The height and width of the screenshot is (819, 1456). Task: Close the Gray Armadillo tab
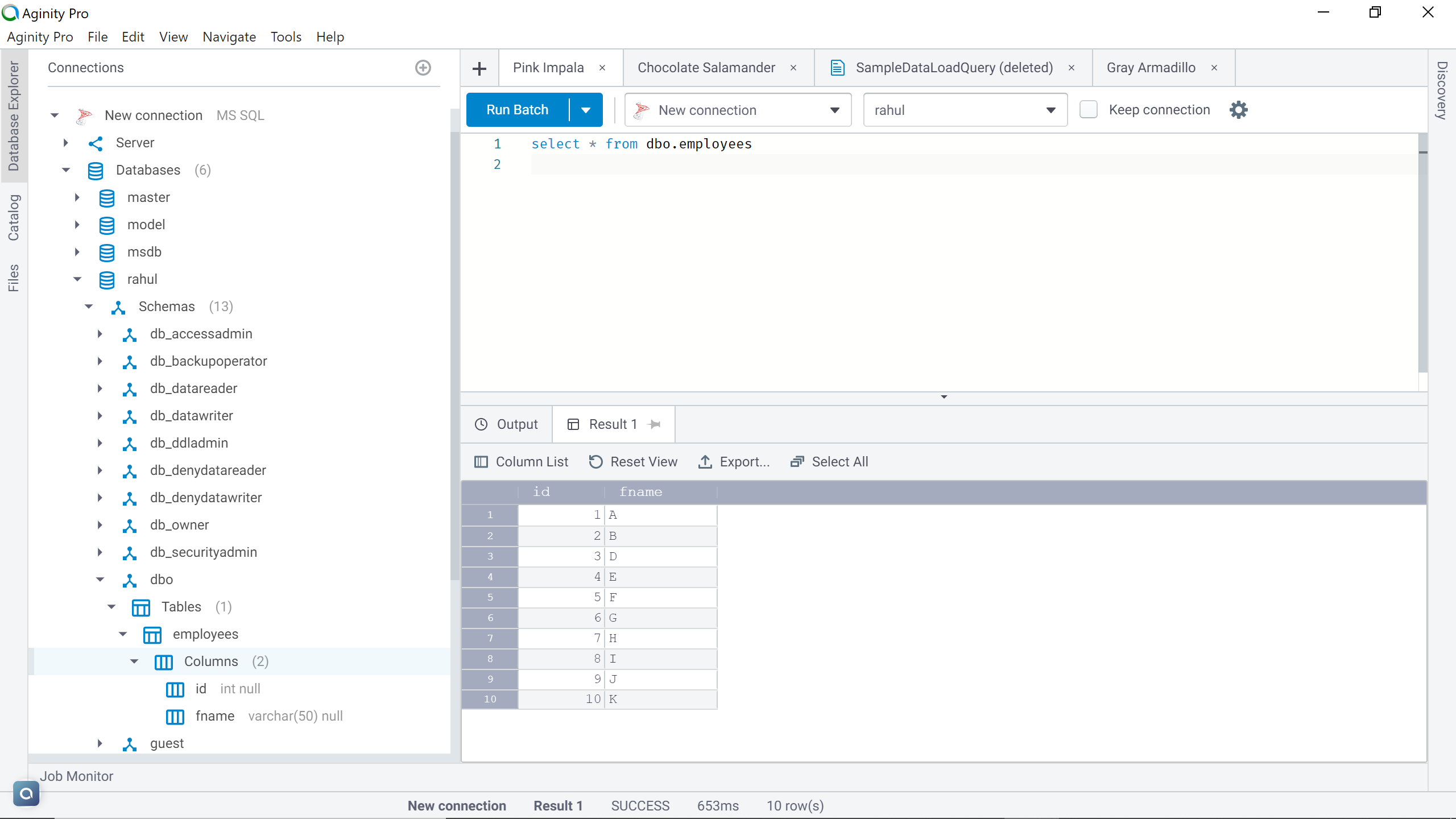pos(1214,68)
